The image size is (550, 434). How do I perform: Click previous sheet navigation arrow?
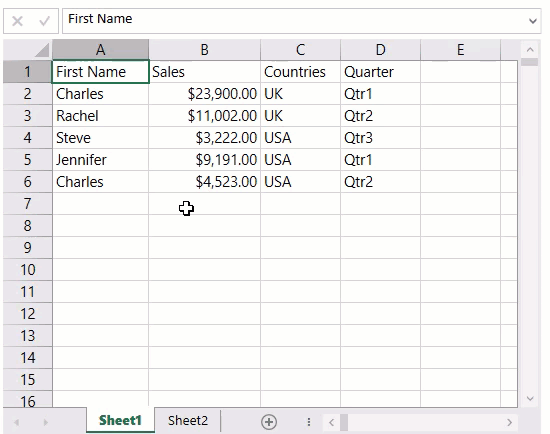point(16,422)
